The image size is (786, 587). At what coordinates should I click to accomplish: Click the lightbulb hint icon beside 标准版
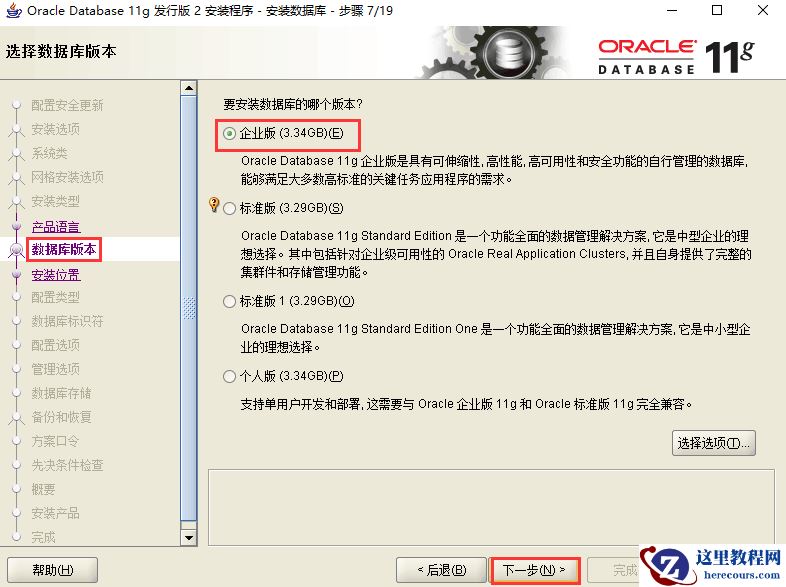[x=214, y=204]
